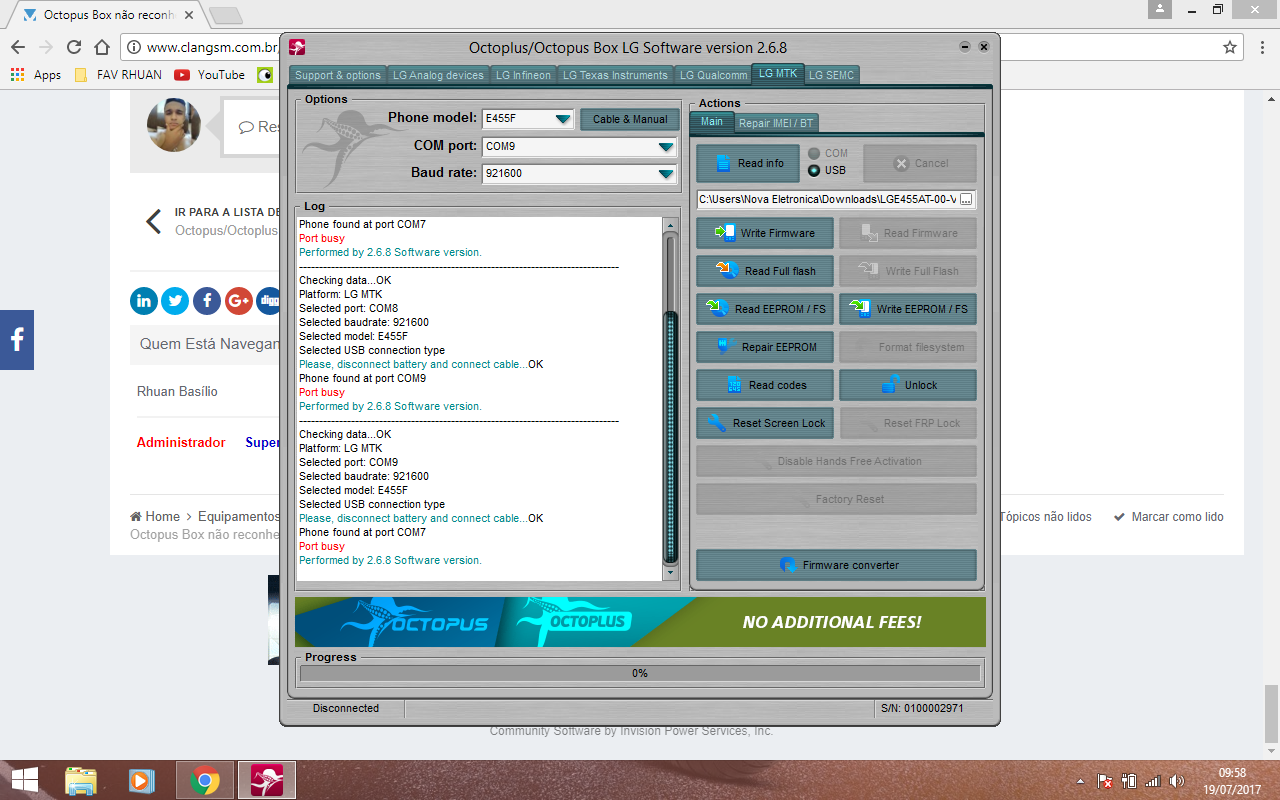Click the Administrador group link
This screenshot has width=1280, height=800.
tap(181, 442)
